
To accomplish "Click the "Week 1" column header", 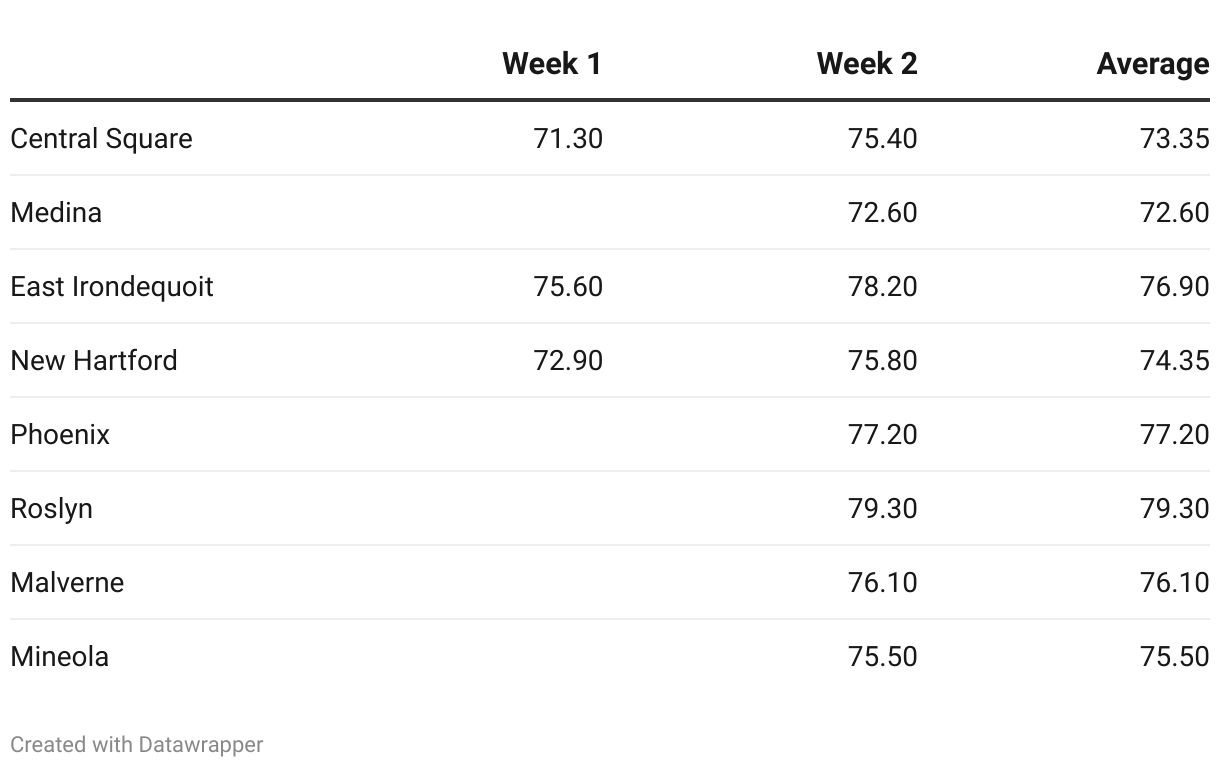I will point(552,64).
